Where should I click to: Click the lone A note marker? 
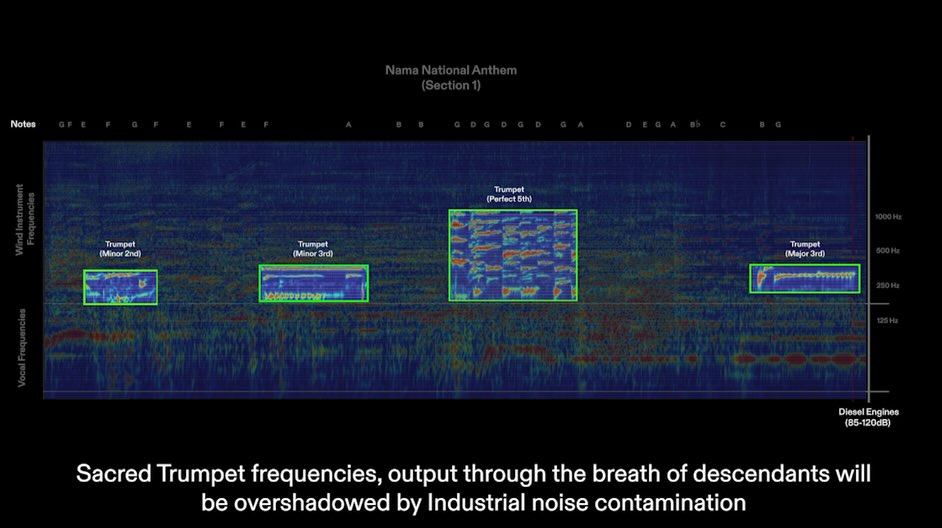[x=348, y=125]
